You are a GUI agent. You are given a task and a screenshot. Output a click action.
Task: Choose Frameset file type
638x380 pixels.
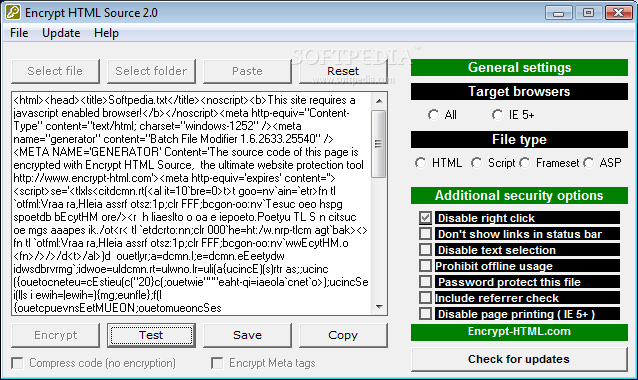tap(524, 163)
